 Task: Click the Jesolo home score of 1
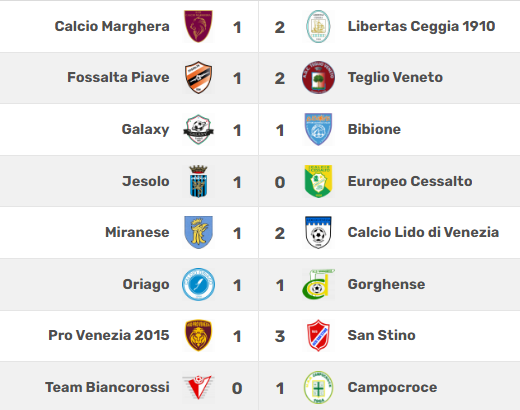tap(237, 182)
